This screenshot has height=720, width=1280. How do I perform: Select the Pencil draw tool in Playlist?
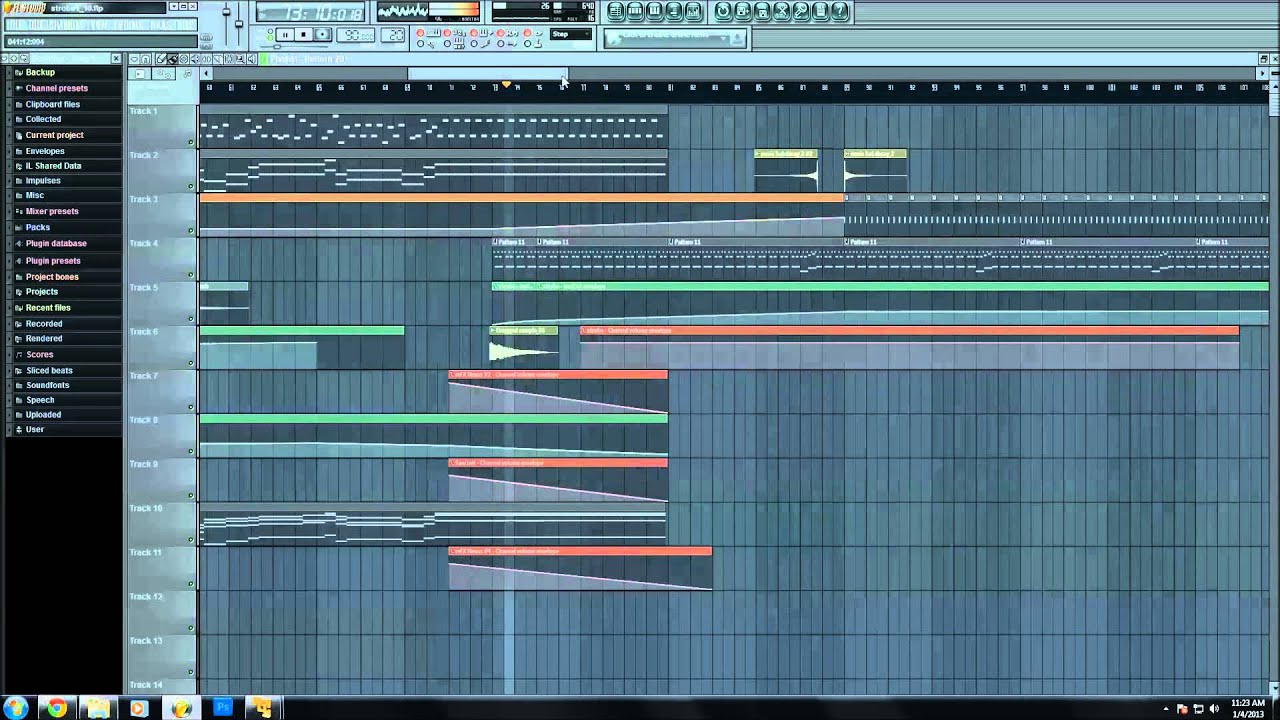click(161, 59)
